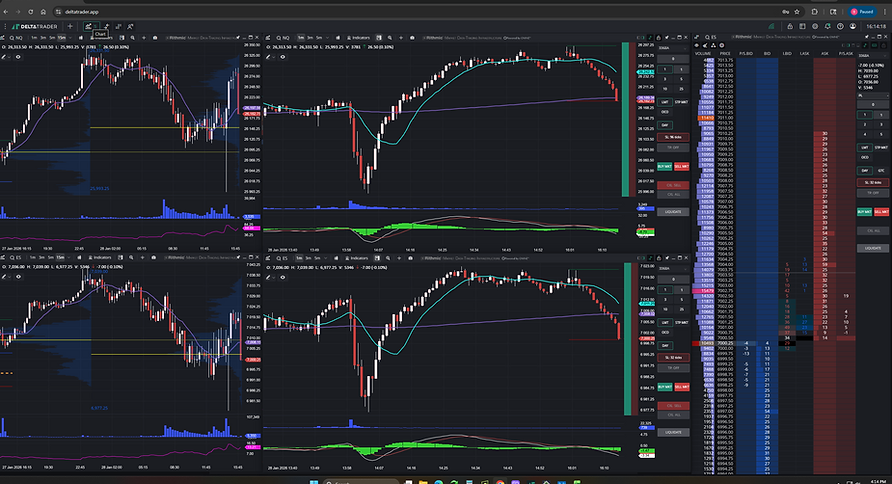
Task: Click the lock icon on NQ 1m chart header
Action: click(x=659, y=38)
